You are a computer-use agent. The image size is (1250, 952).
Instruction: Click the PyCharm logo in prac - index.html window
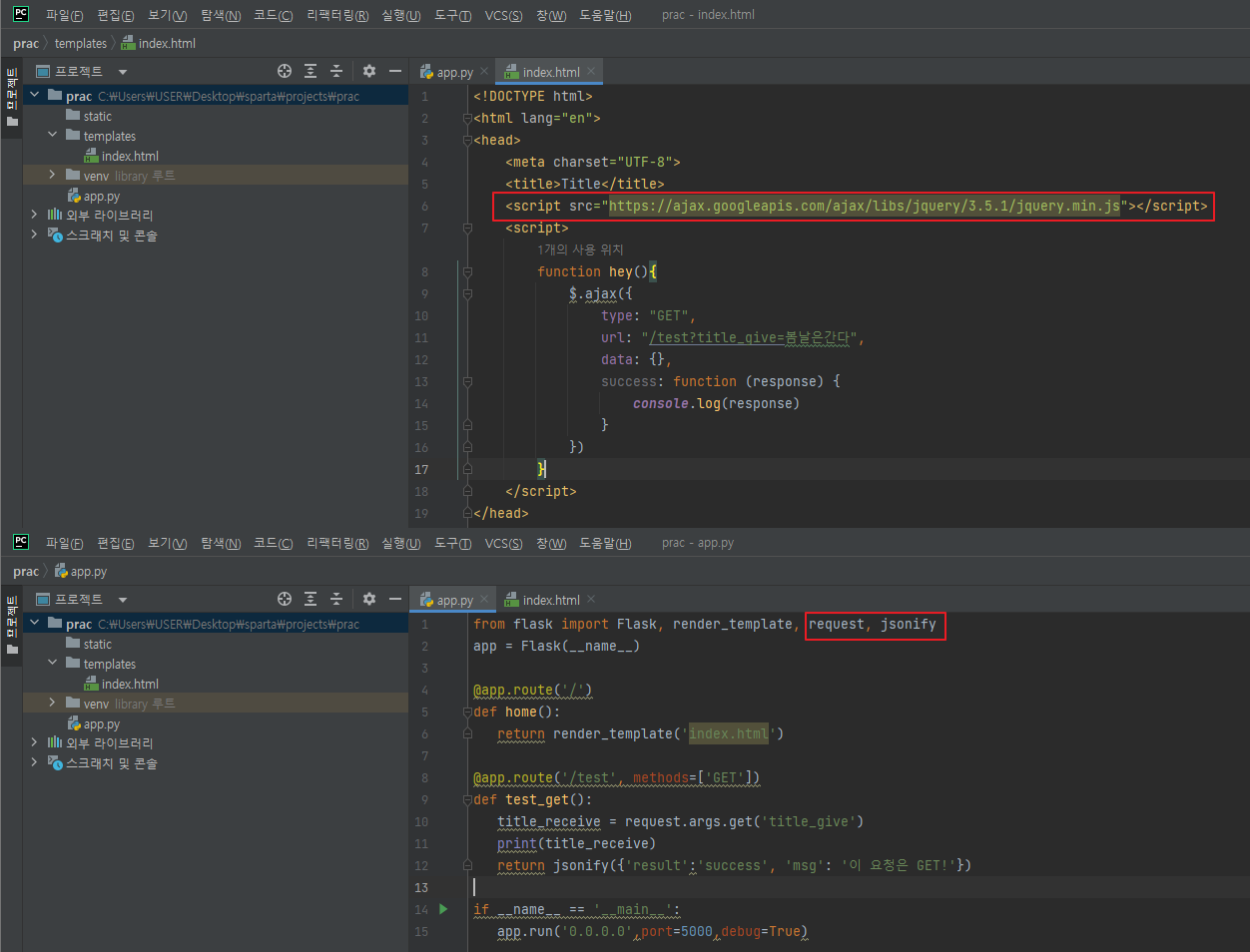(x=21, y=14)
